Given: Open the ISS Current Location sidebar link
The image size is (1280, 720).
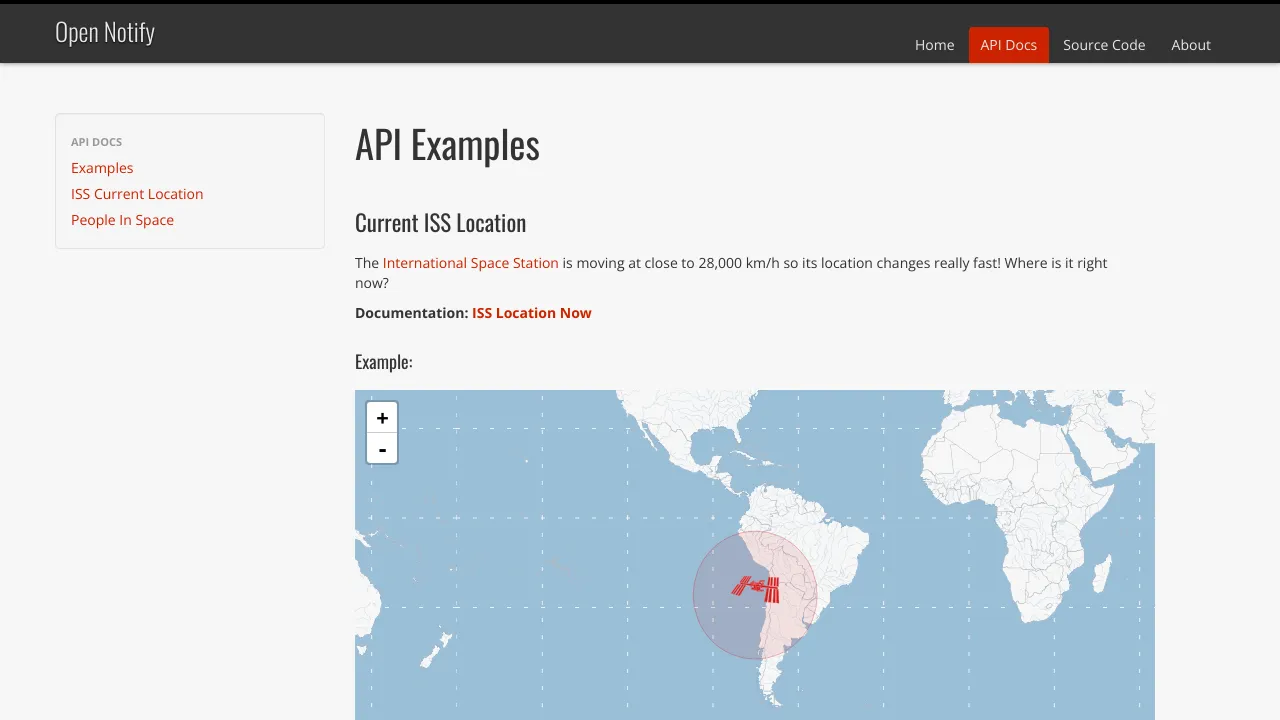Looking at the screenshot, I should [x=137, y=194].
